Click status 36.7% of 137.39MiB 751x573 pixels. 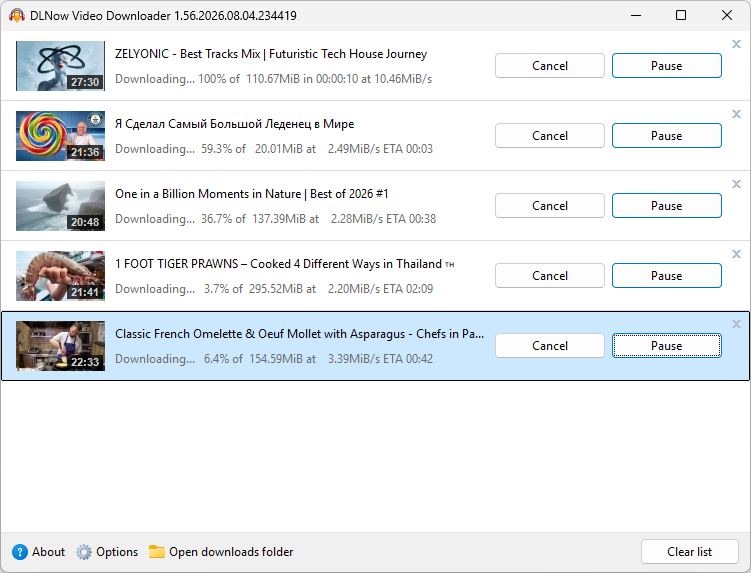click(275, 219)
